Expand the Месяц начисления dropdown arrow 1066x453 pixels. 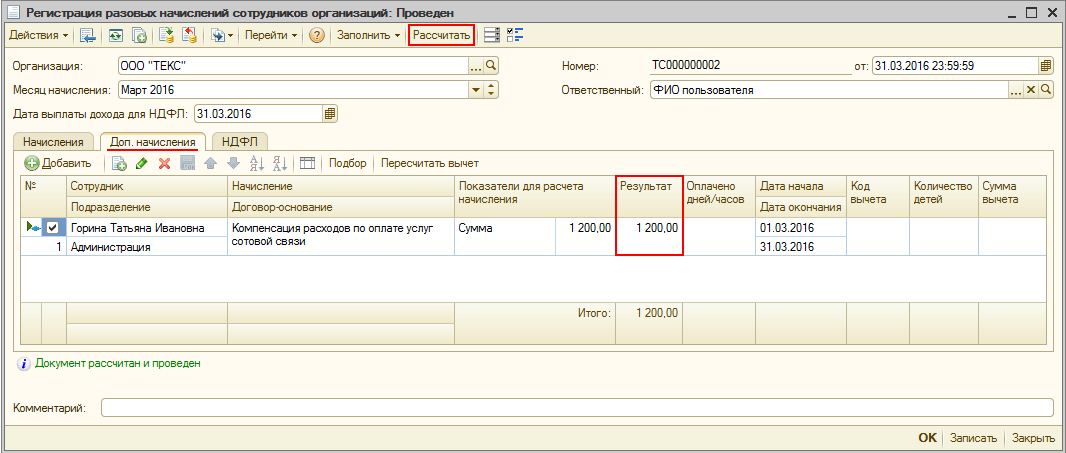(476, 90)
